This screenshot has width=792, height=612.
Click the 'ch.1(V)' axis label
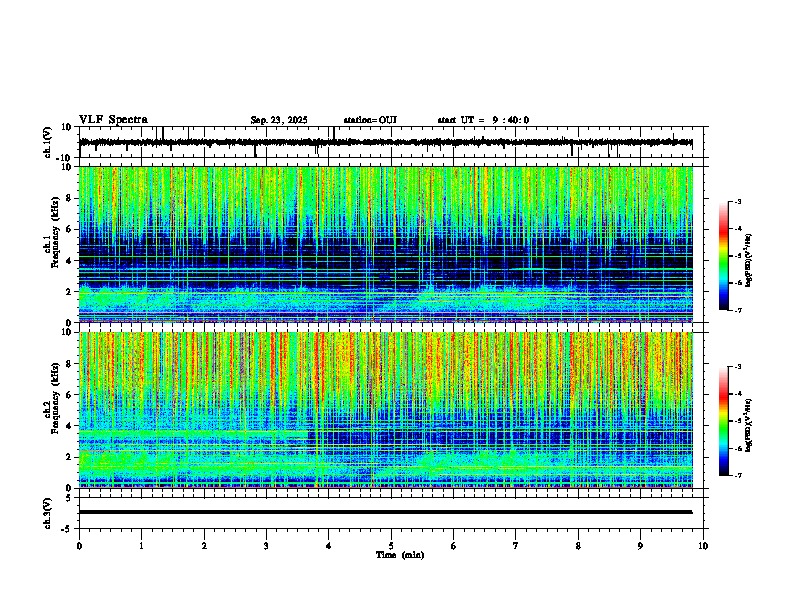[48, 142]
